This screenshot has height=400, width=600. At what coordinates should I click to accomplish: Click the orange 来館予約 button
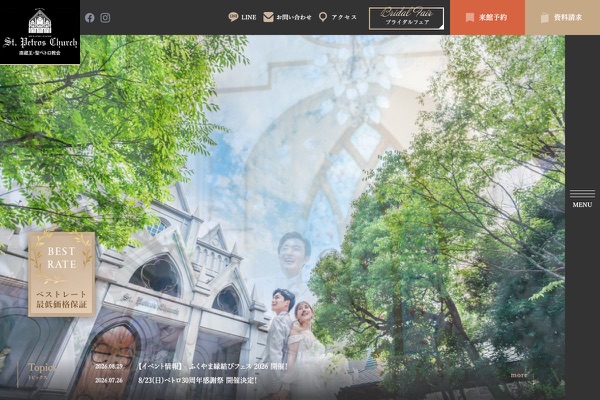coord(488,17)
